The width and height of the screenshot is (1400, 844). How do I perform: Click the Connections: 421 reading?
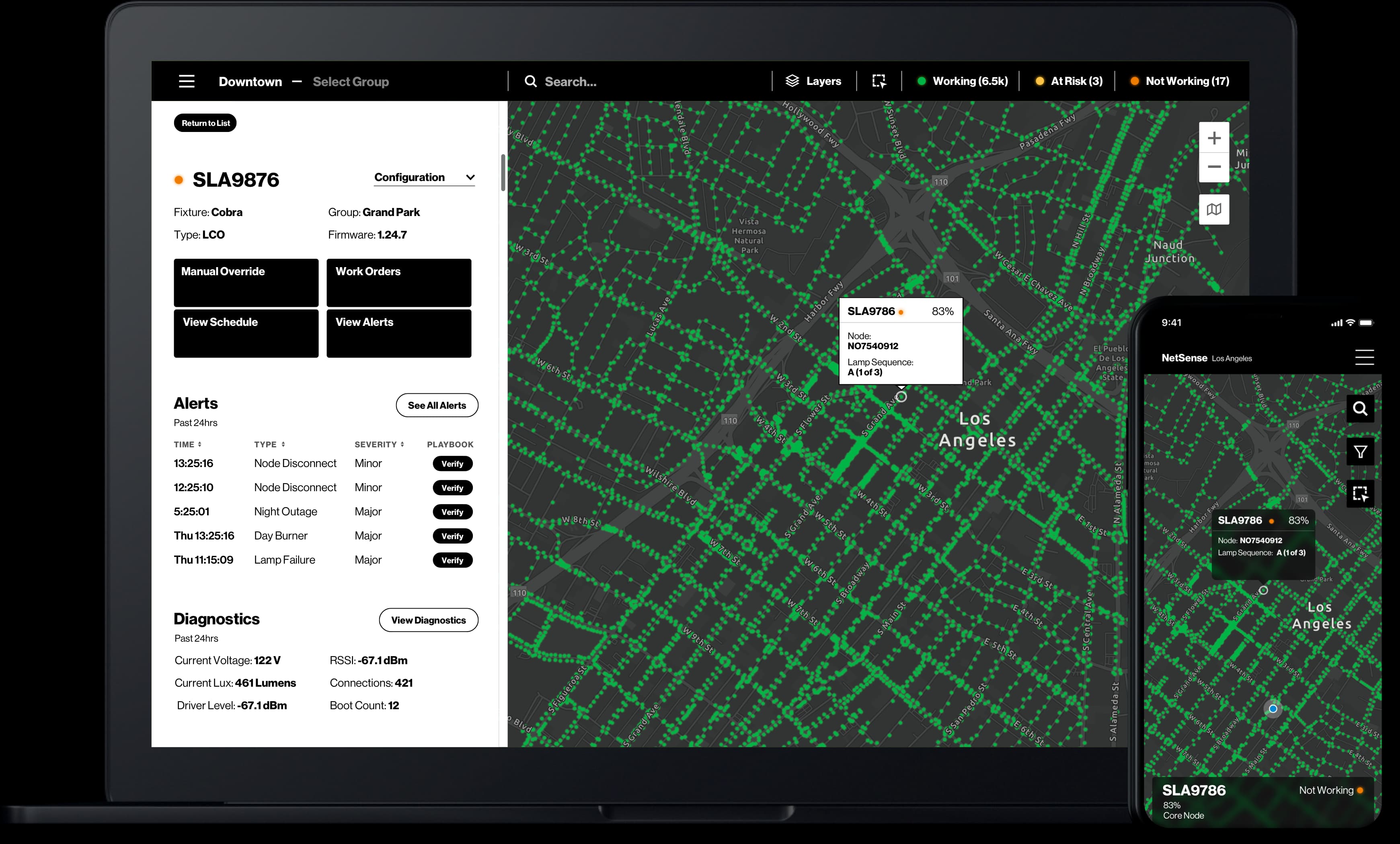coord(371,683)
